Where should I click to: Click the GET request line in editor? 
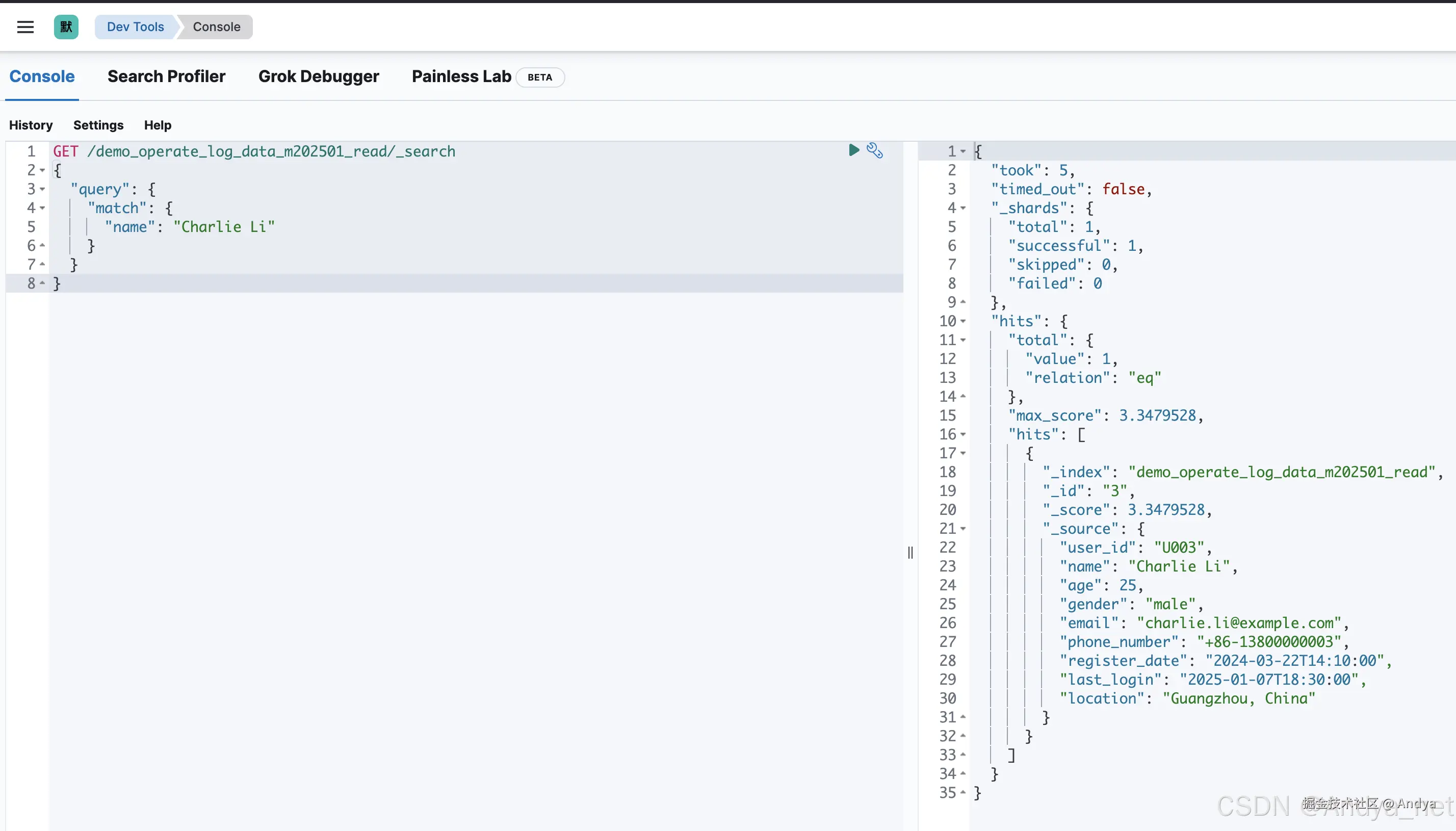tap(254, 151)
